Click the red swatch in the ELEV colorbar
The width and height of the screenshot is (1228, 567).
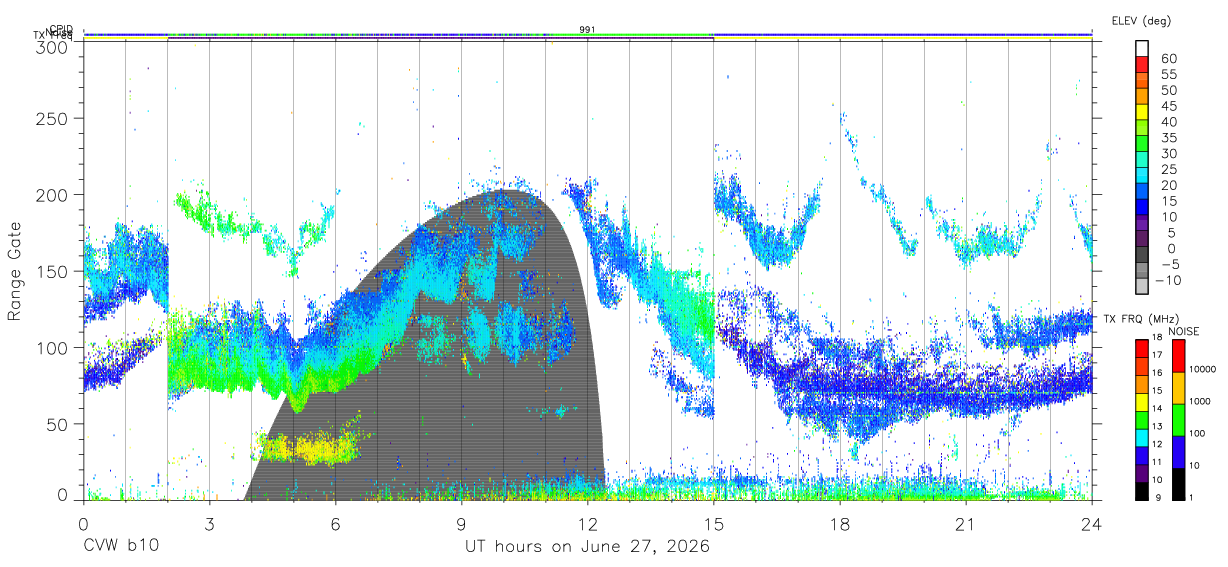tap(1143, 66)
